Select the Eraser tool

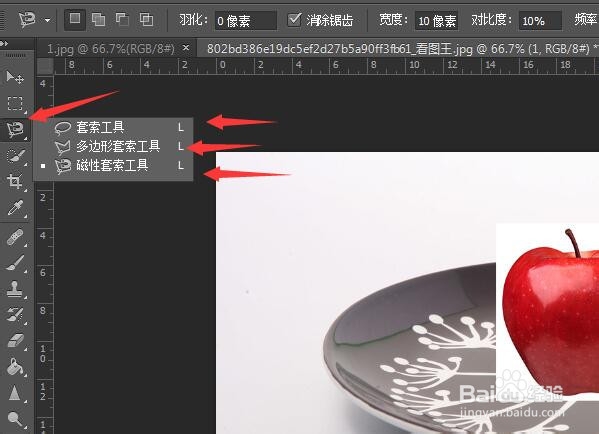[x=15, y=340]
